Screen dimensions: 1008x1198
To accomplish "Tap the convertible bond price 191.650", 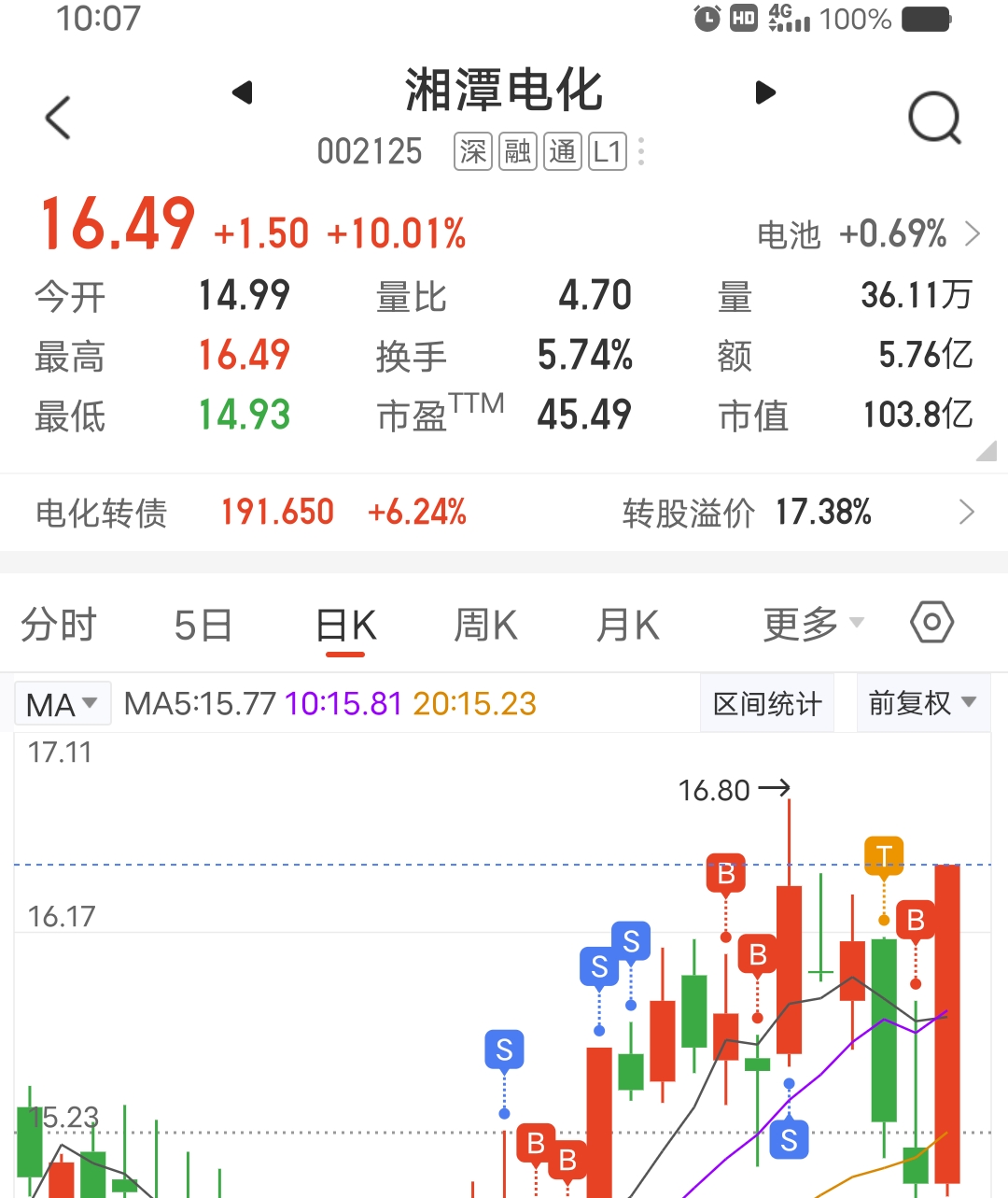I will point(277,513).
